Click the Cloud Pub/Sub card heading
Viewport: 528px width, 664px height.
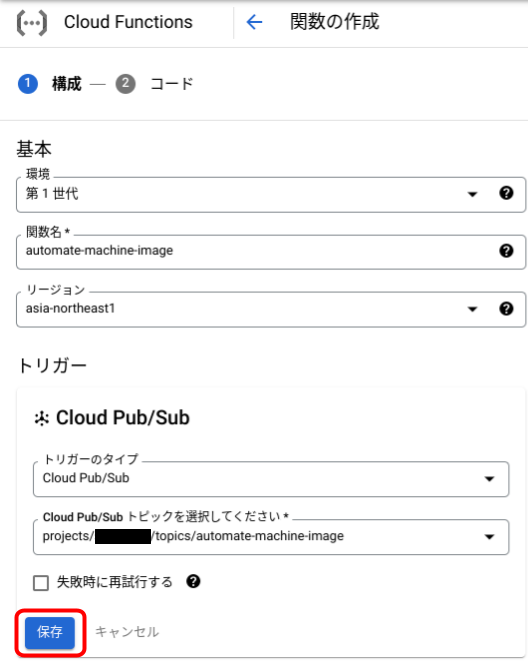pos(123,418)
